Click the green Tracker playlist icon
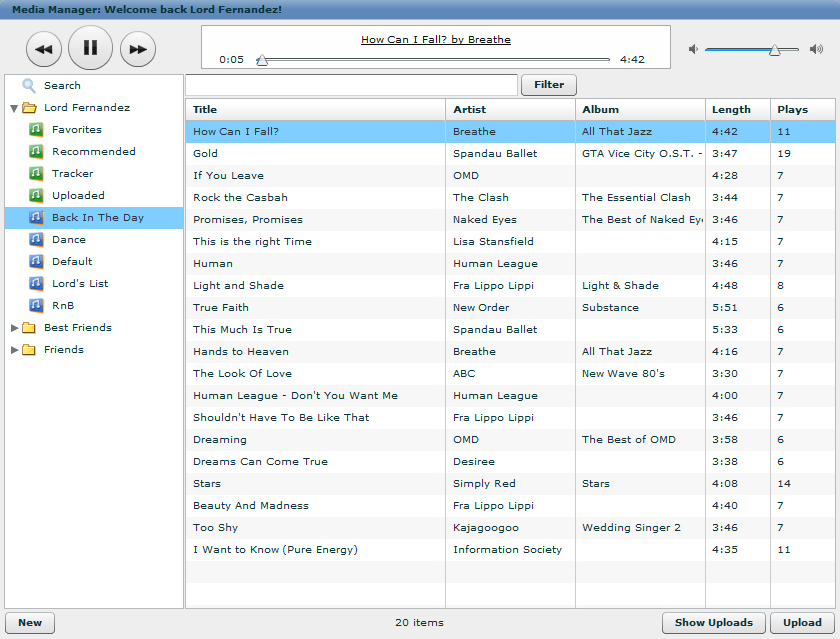This screenshot has height=639, width=840. [36, 174]
